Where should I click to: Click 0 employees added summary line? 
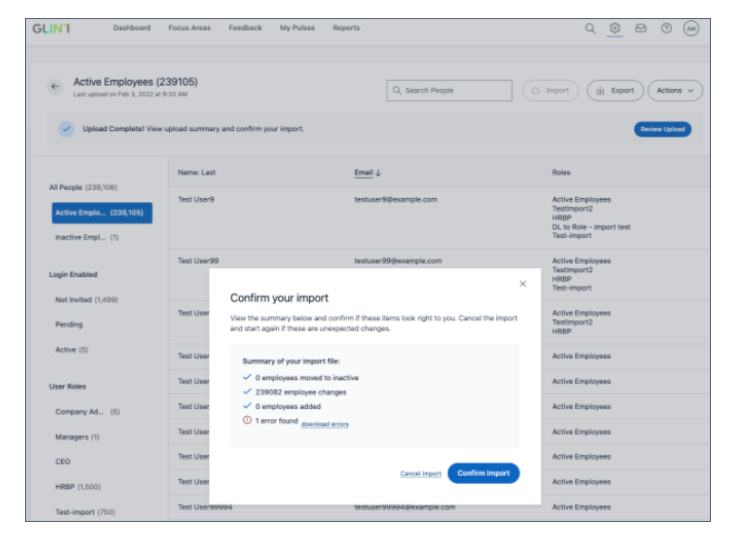point(288,407)
